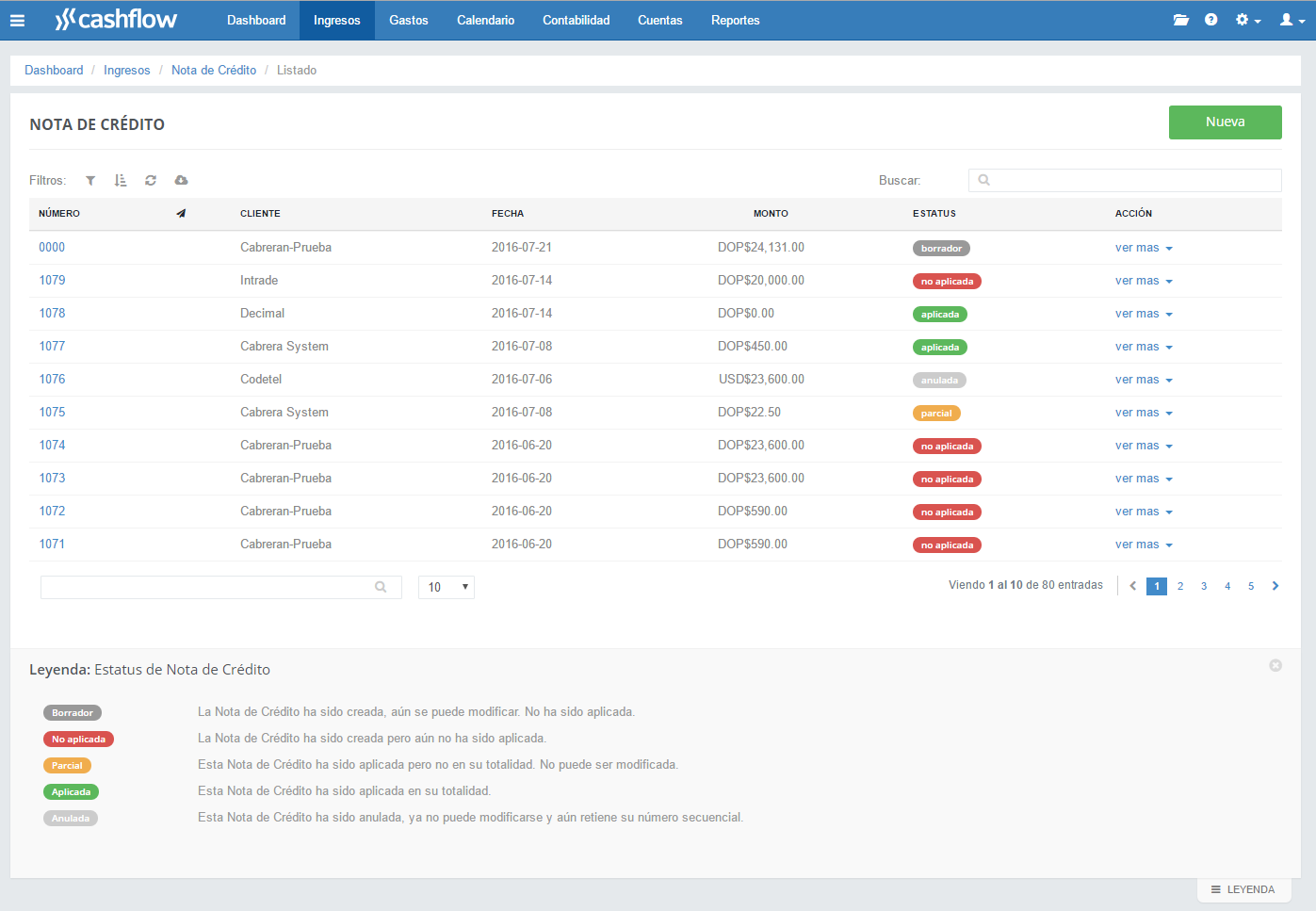Viewport: 1316px width, 911px height.
Task: Expand 'ver mas' for note 1077
Action: pyautogui.click(x=1144, y=347)
